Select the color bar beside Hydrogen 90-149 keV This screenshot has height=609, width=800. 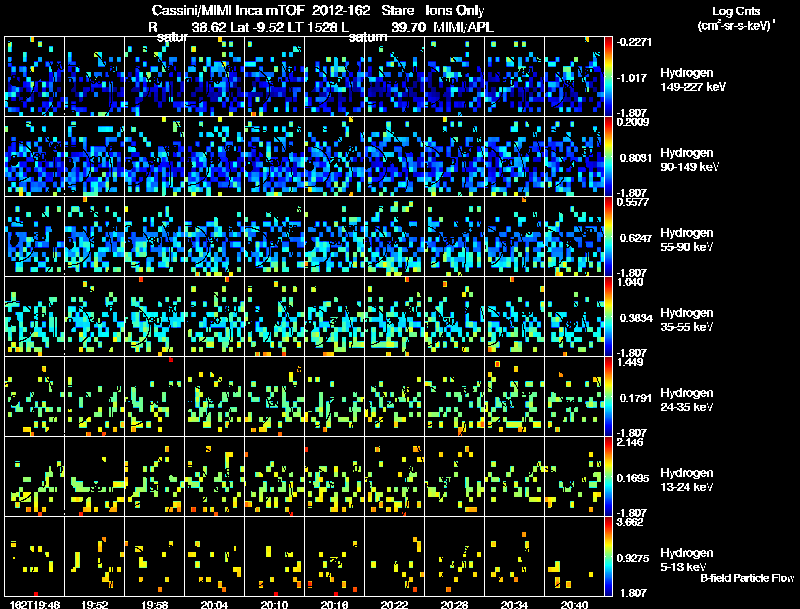coord(608,157)
